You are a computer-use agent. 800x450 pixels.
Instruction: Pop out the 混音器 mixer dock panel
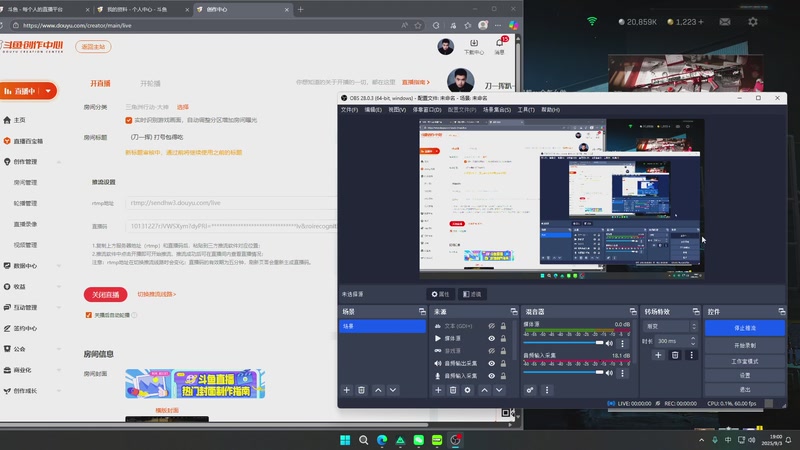click(633, 311)
